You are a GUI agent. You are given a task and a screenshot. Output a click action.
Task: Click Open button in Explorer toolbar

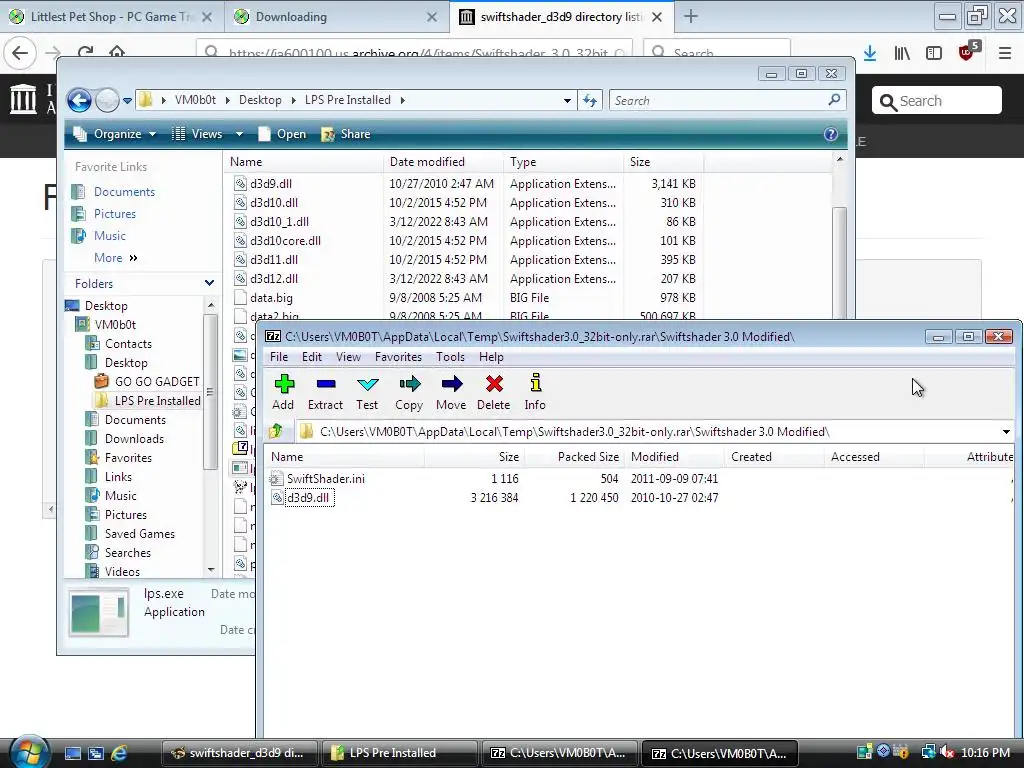[x=282, y=134]
